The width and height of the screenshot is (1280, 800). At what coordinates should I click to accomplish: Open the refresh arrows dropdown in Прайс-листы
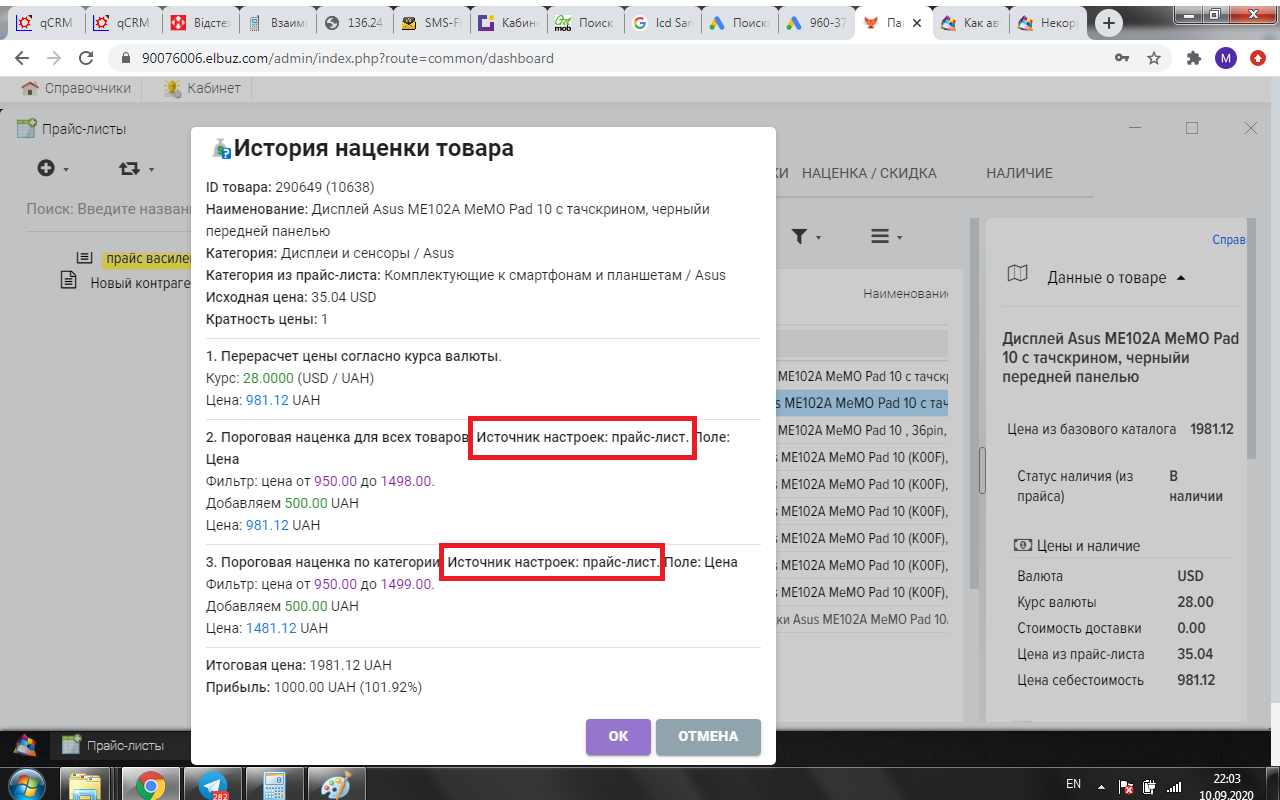[x=135, y=168]
